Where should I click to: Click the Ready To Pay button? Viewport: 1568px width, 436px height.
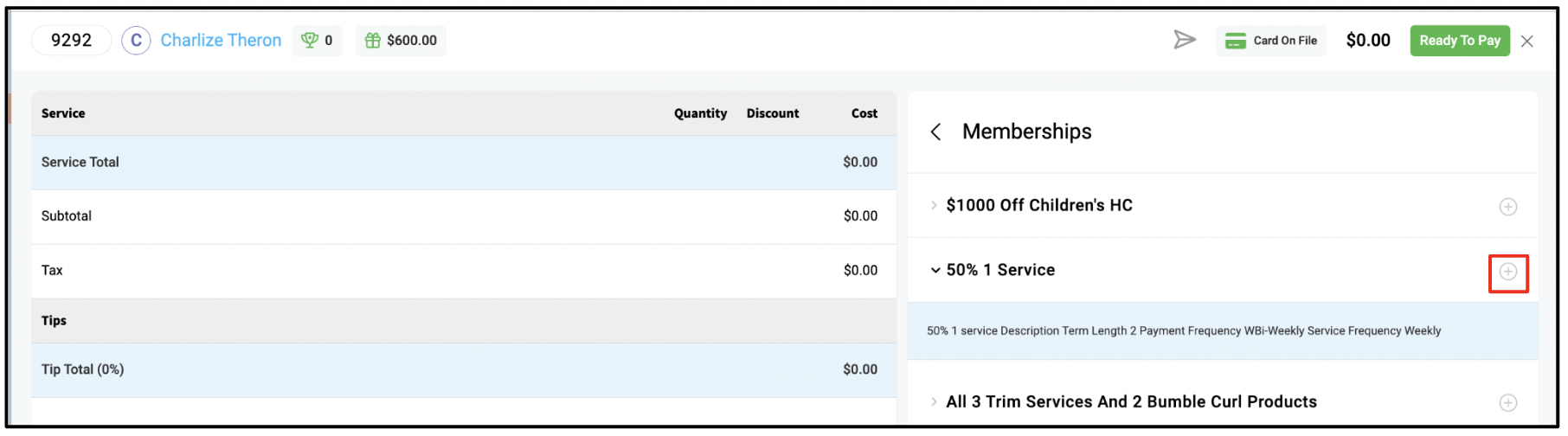1460,40
